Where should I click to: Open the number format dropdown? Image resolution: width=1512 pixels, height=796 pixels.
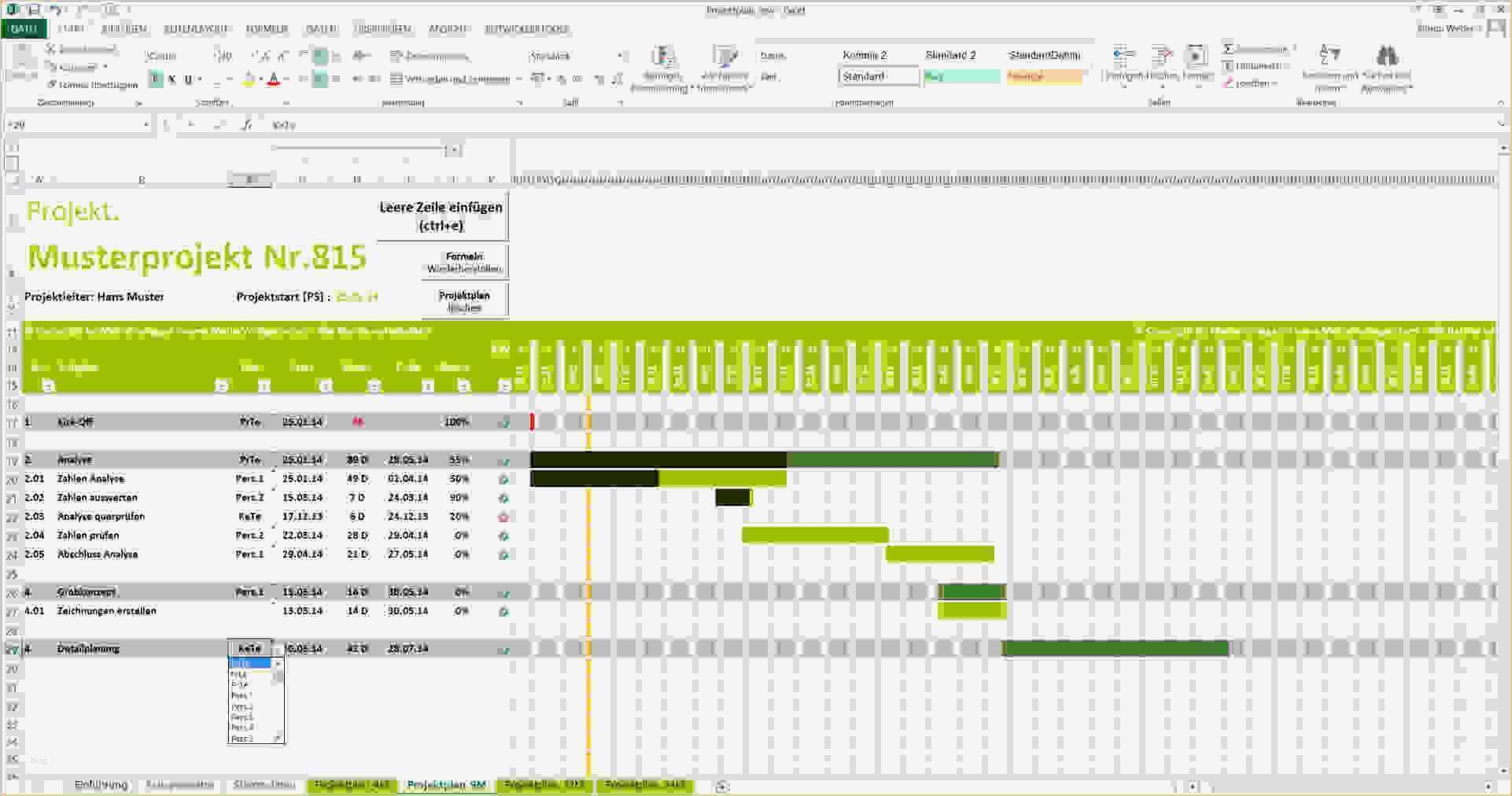[x=621, y=56]
